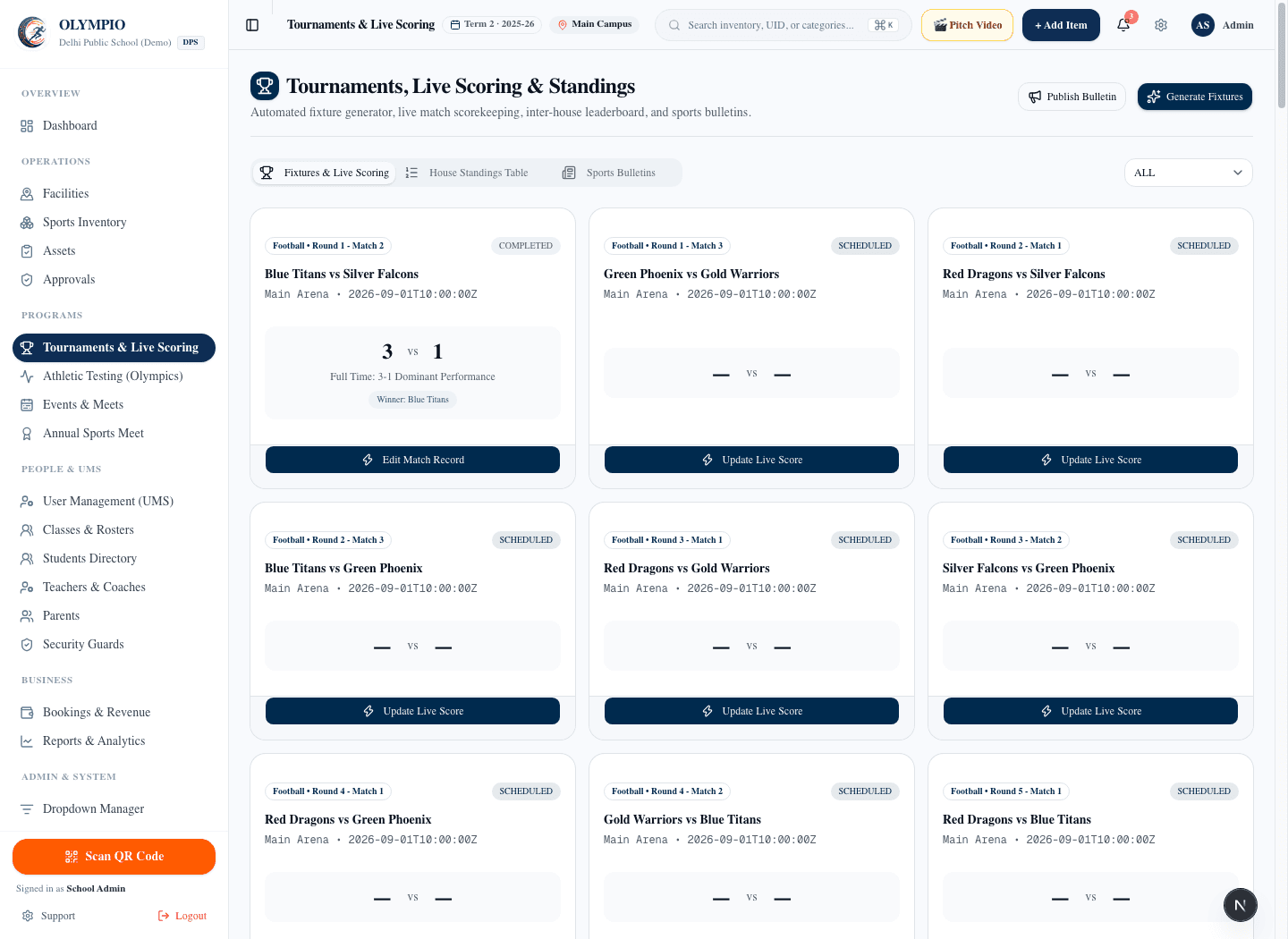Click the Publish Bulletin button
1288x939 pixels.
click(1072, 97)
